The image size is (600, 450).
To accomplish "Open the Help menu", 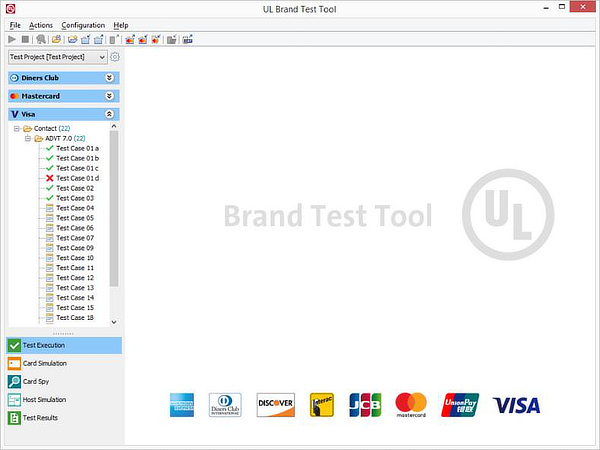I will 121,25.
